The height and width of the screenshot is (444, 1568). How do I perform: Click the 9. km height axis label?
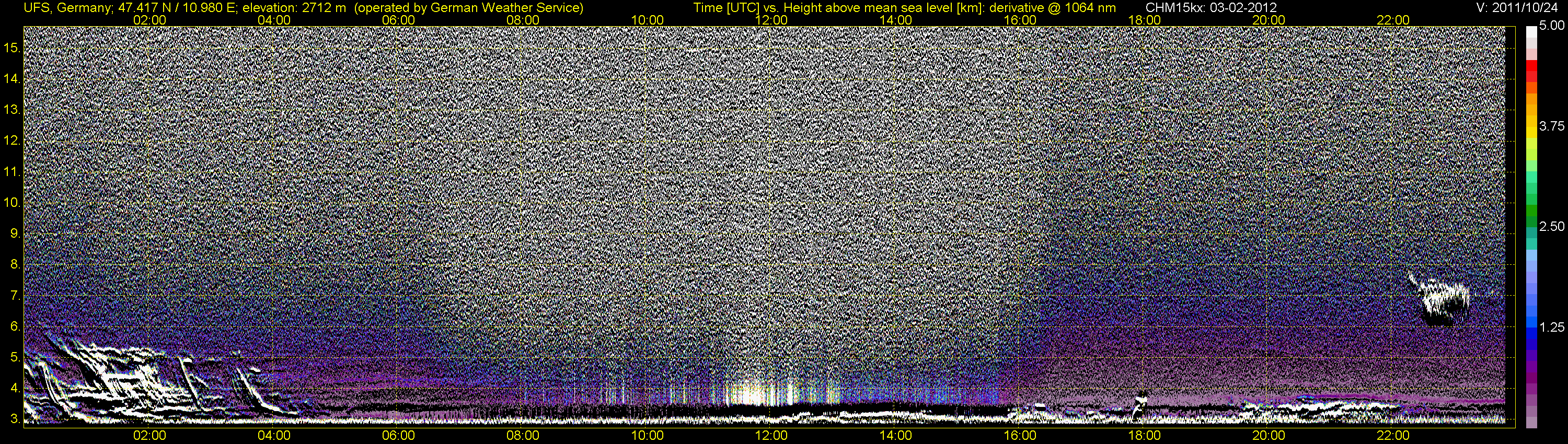pyautogui.click(x=15, y=233)
